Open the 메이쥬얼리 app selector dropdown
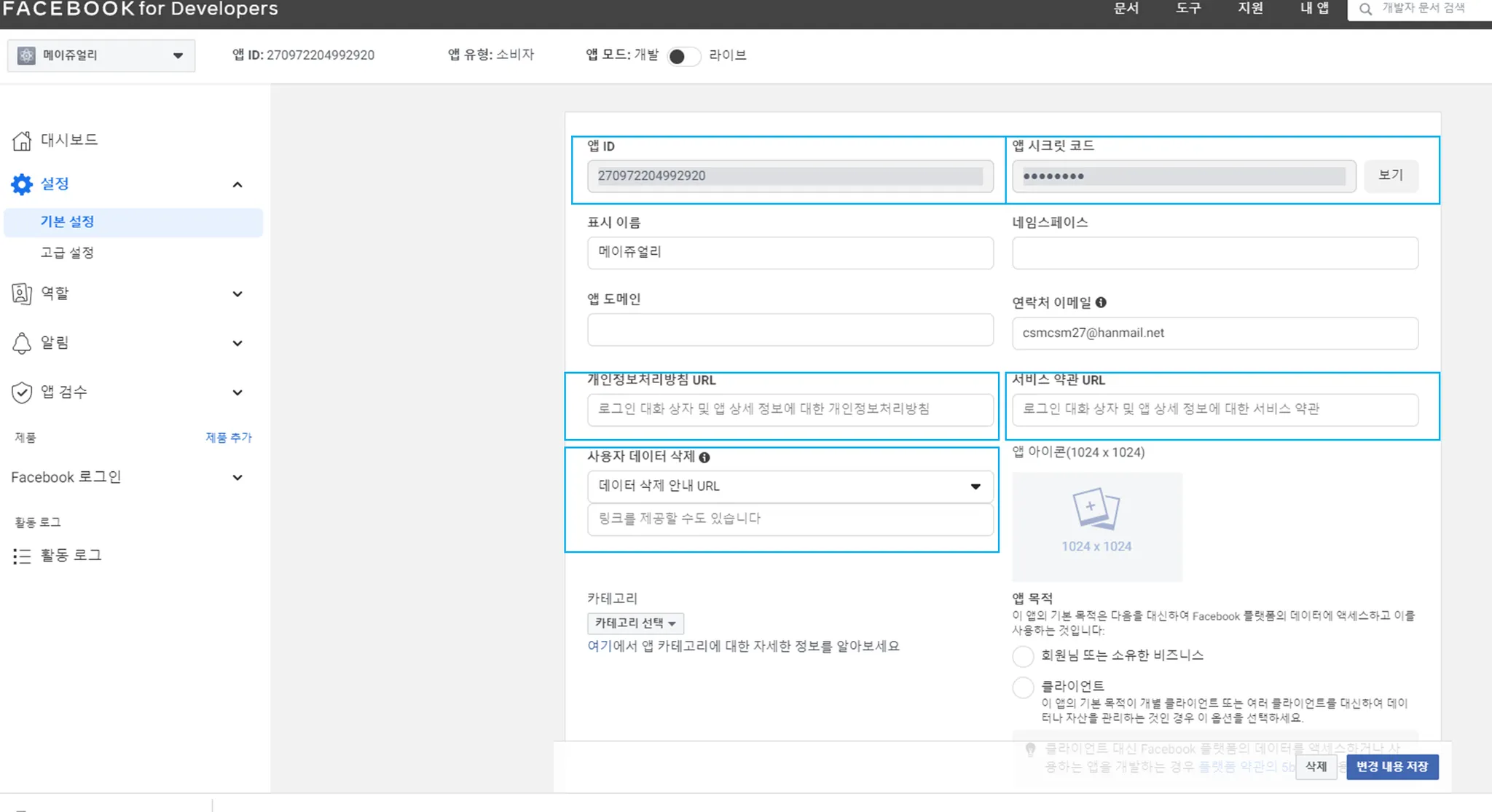This screenshot has width=1492, height=812. coord(101,56)
